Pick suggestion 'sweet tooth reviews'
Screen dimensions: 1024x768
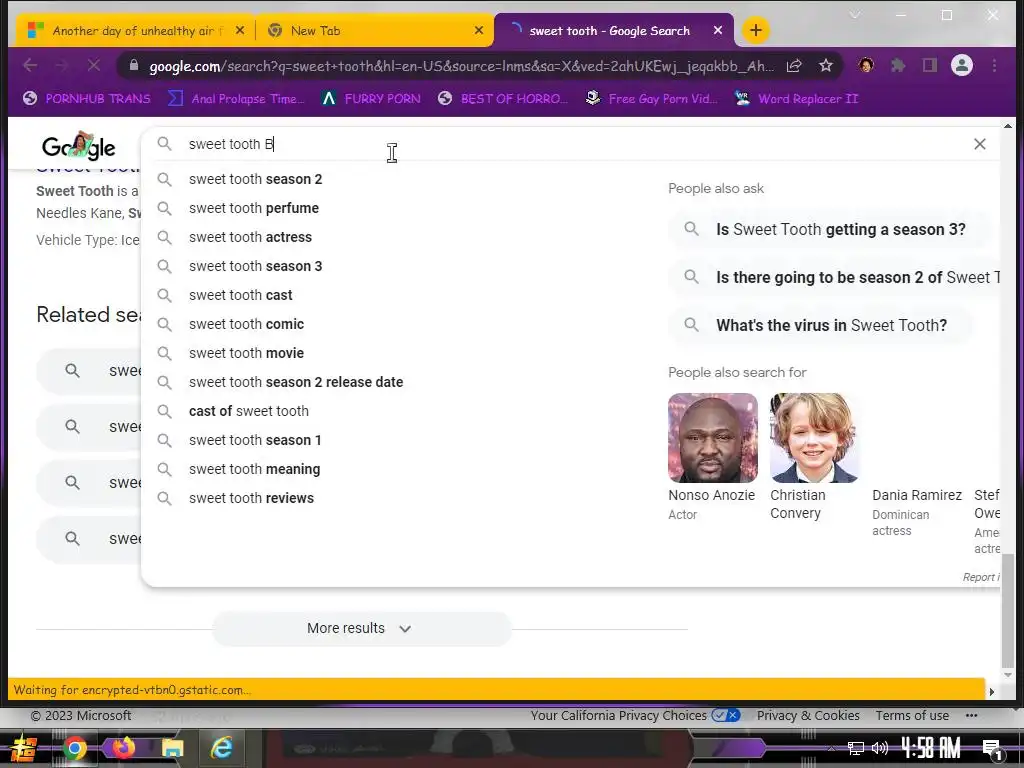click(251, 498)
